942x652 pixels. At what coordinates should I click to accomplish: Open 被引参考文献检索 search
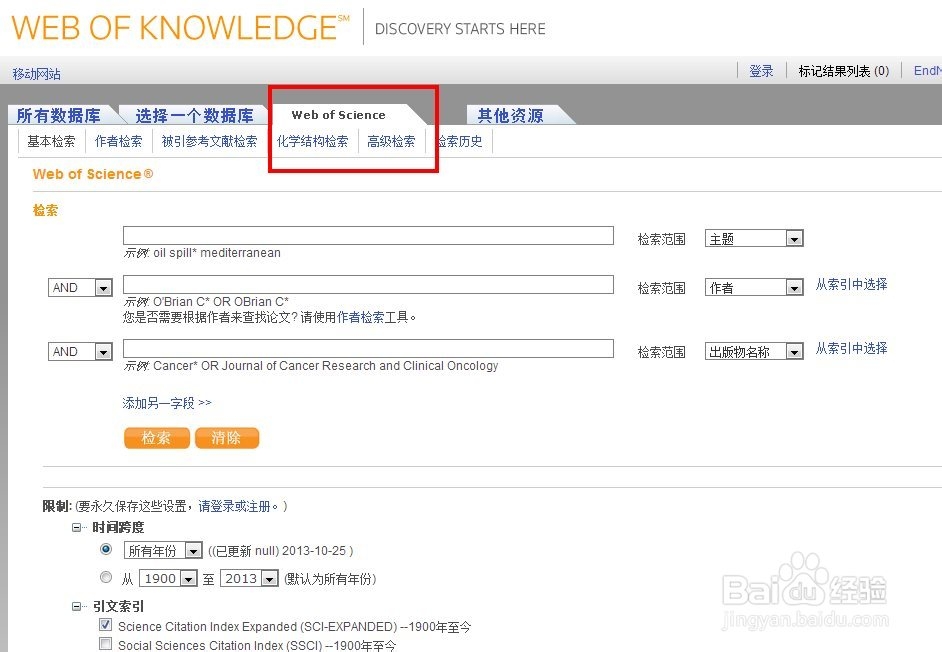click(209, 141)
